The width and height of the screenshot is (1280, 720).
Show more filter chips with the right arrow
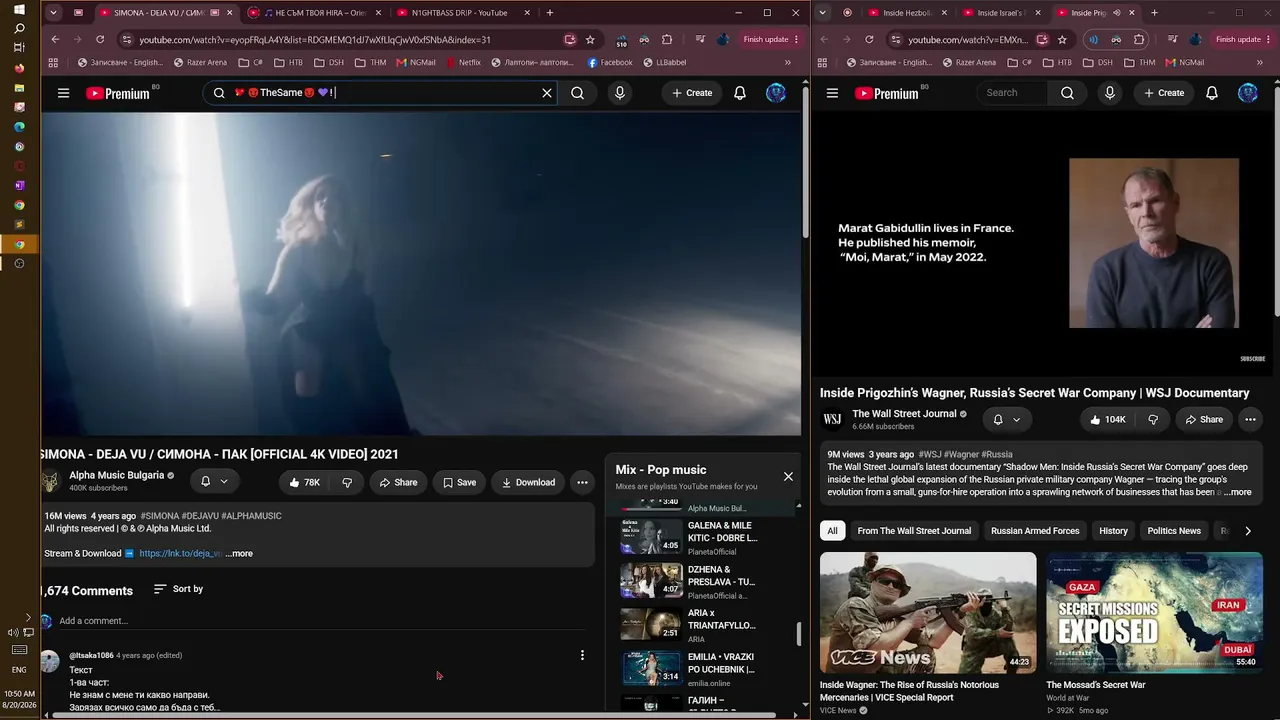[x=1248, y=531]
